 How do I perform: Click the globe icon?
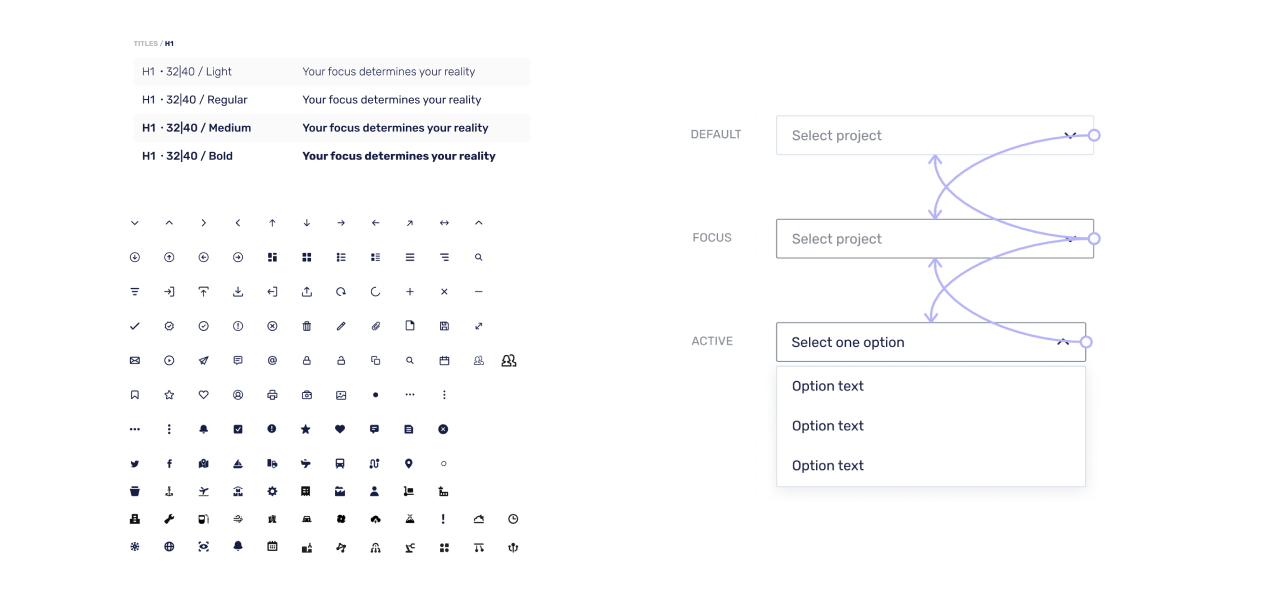(169, 547)
